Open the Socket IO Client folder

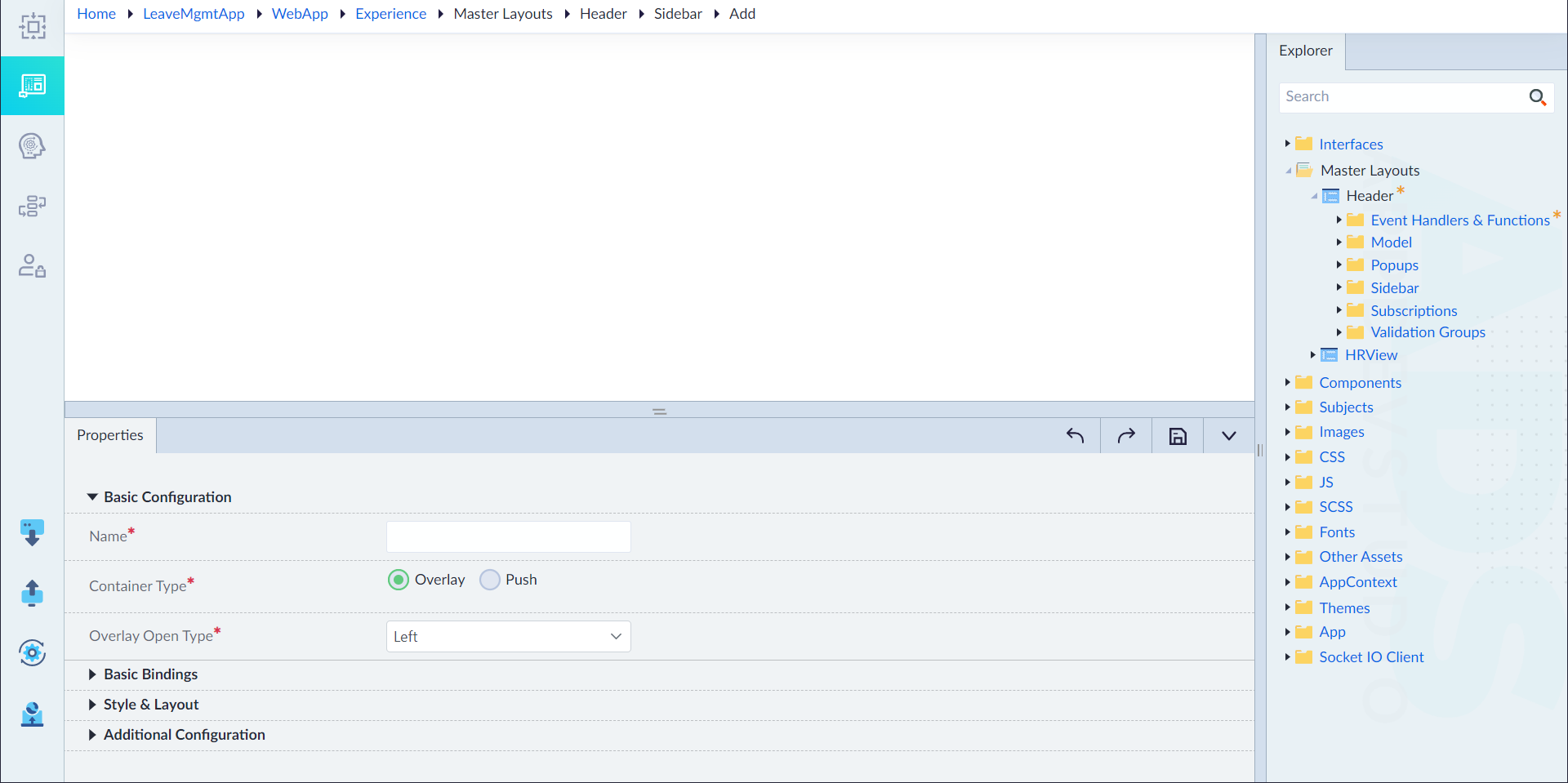pos(1370,657)
